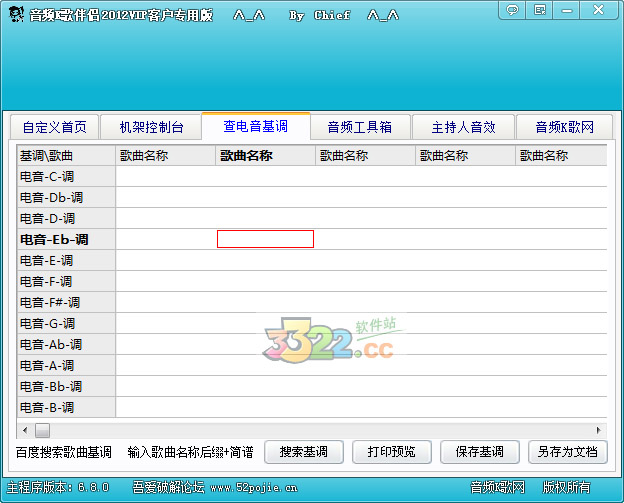Screen dimensions: 624x503
Task: Switch to the 自定义首页 tab
Action: coord(55,127)
